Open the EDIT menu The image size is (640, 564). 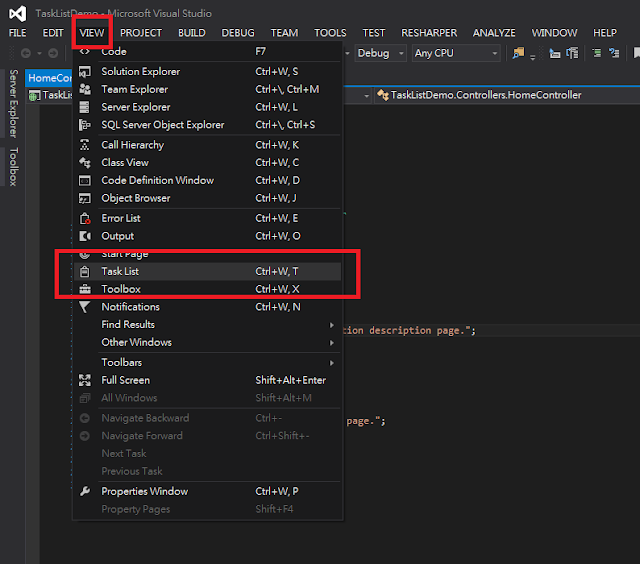53,33
